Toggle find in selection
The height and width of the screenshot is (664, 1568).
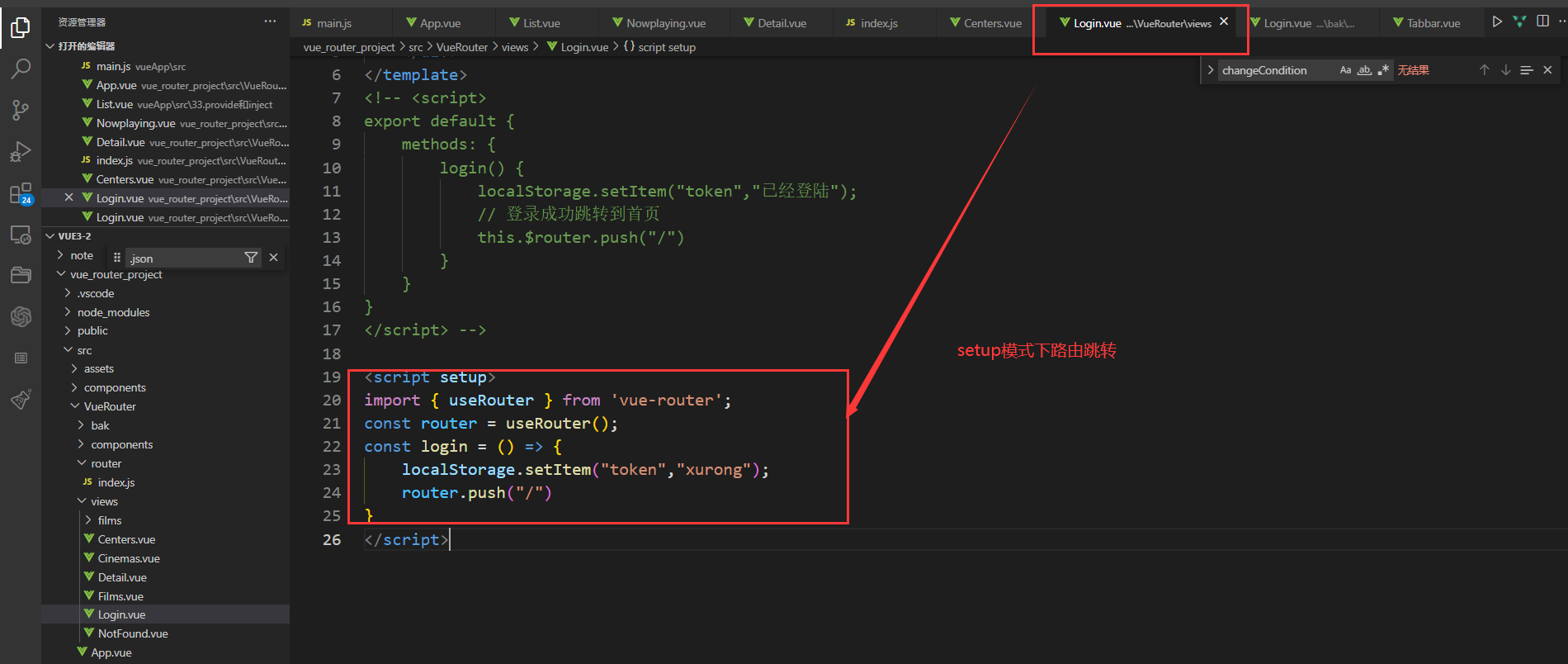(x=1527, y=70)
